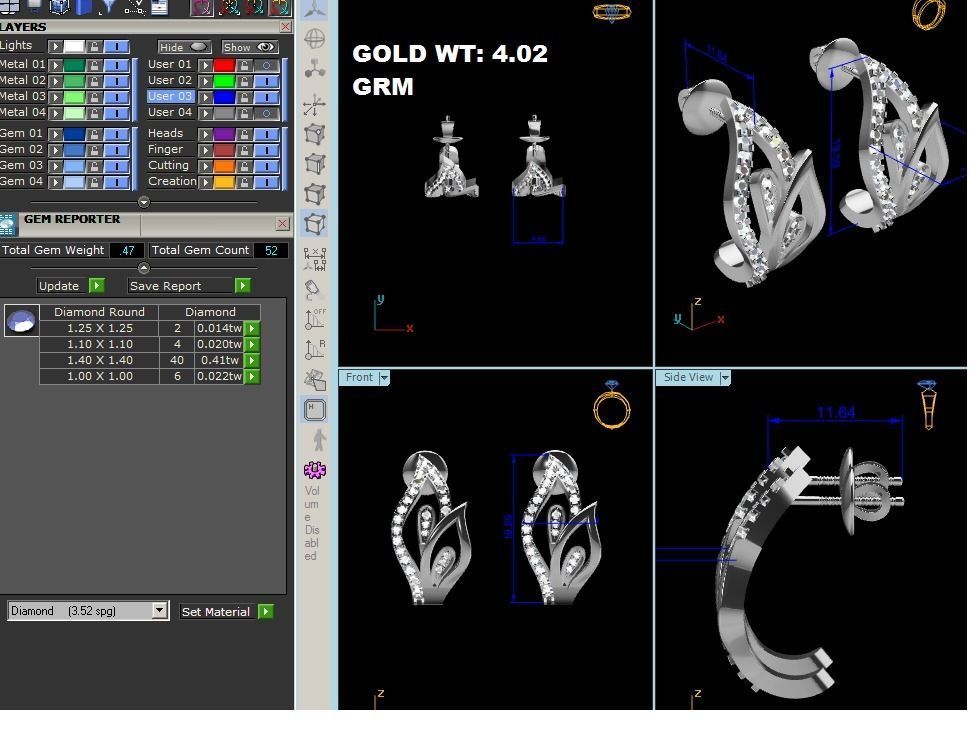
Task: Click the Show layers button
Action: pyautogui.click(x=250, y=47)
